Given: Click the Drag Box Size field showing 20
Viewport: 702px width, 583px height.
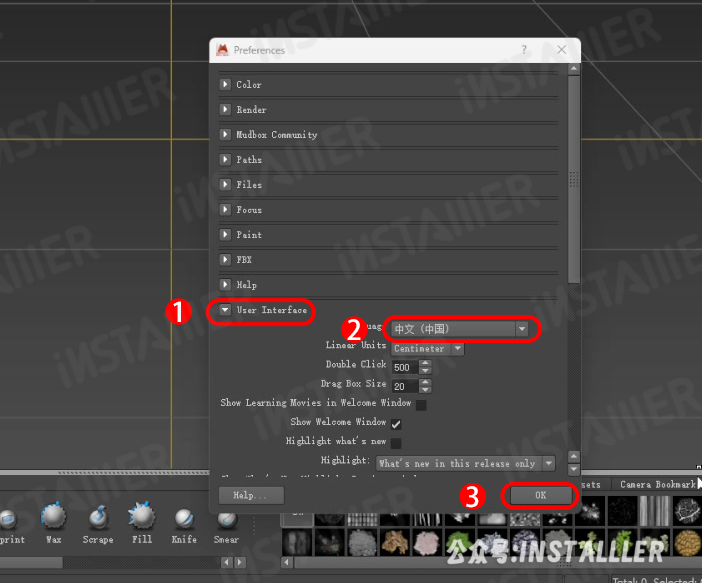Looking at the screenshot, I should point(406,386).
